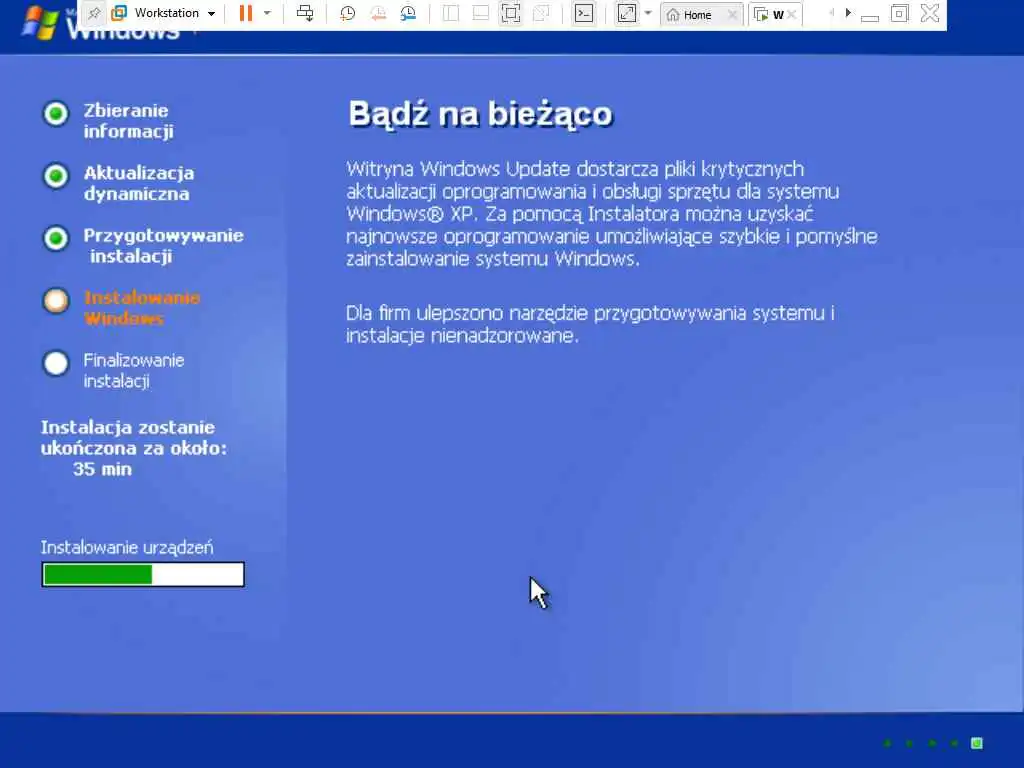Viewport: 1024px width, 768px height.
Task: Click the 'Aktualizacja dynamiczna' step text
Action: pyautogui.click(x=138, y=184)
